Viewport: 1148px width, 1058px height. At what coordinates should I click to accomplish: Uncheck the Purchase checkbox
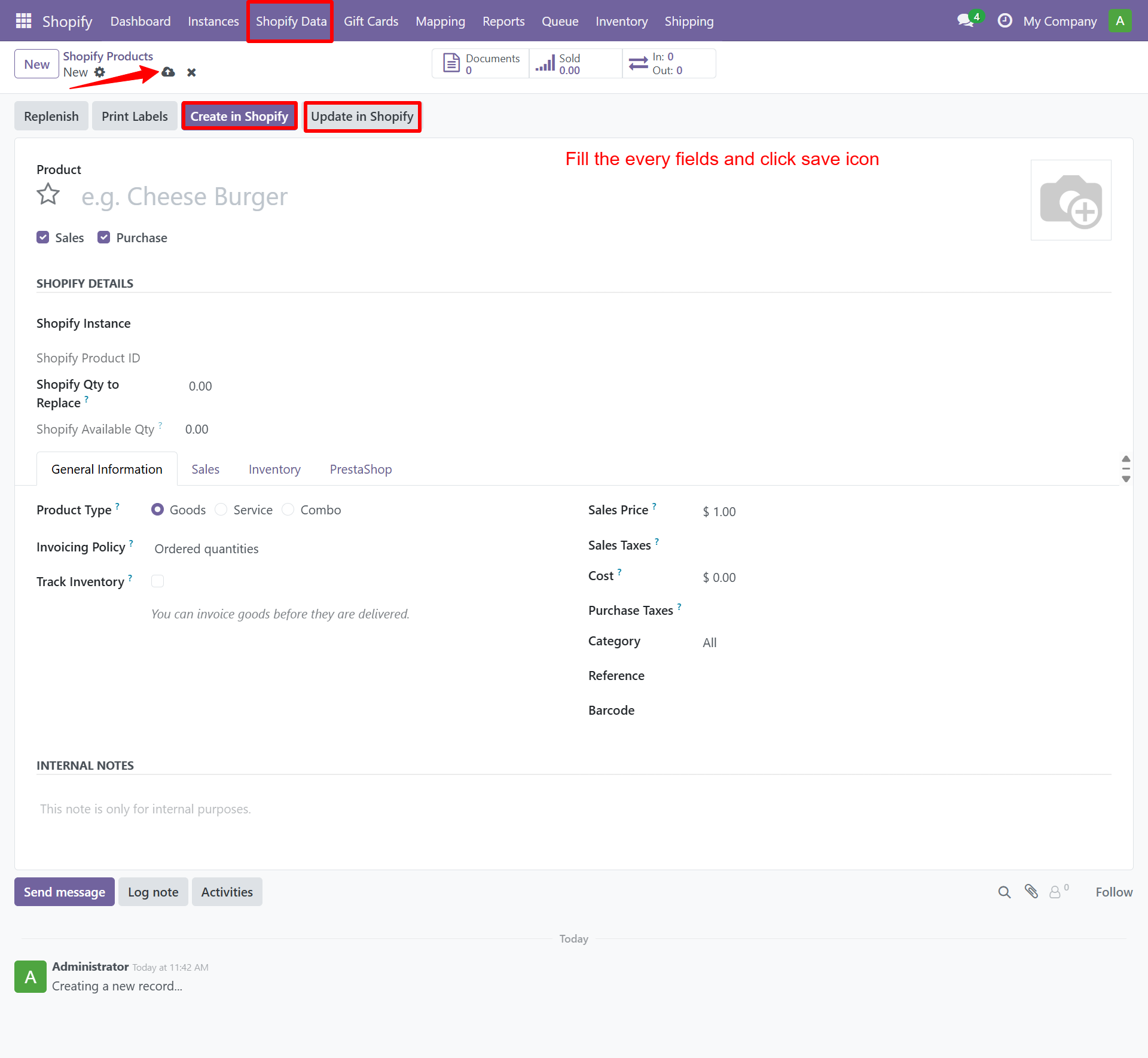click(x=103, y=237)
